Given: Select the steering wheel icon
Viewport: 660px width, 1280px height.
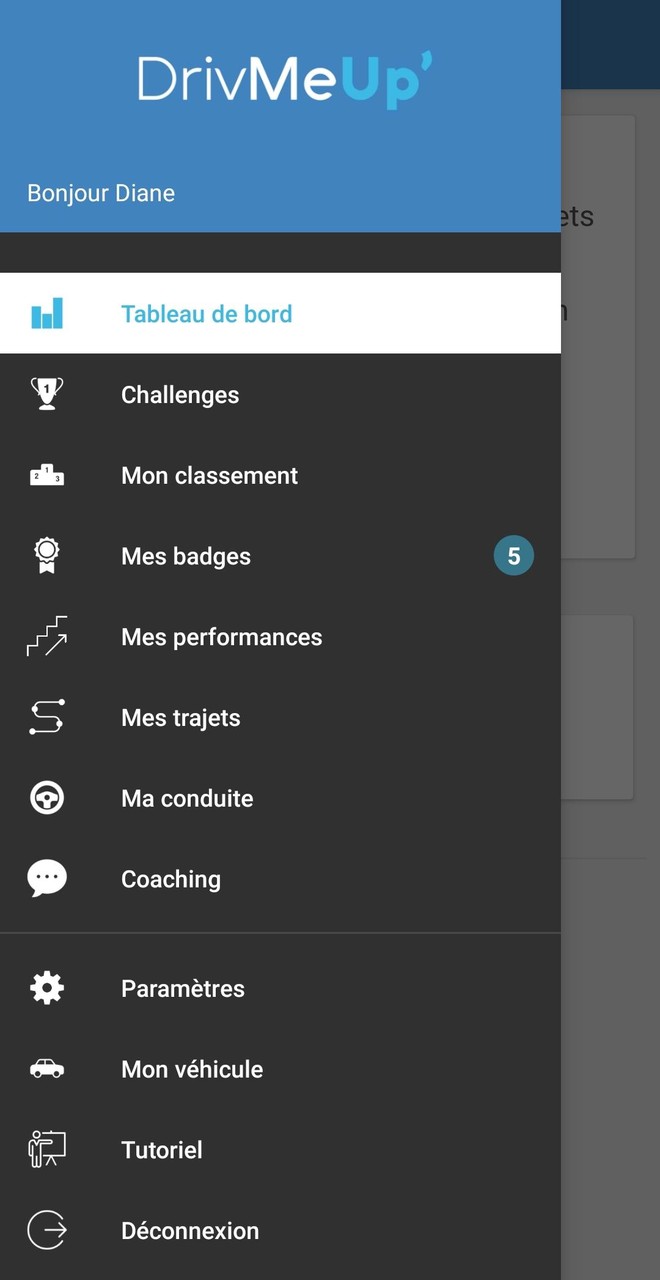Looking at the screenshot, I should click(47, 798).
